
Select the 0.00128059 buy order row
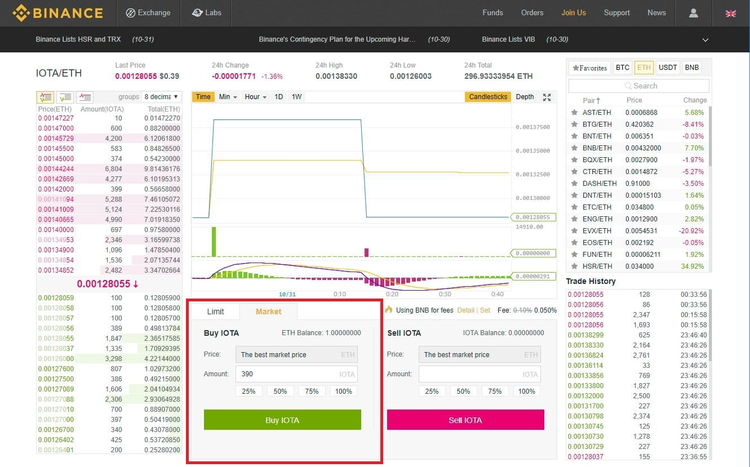[109, 298]
